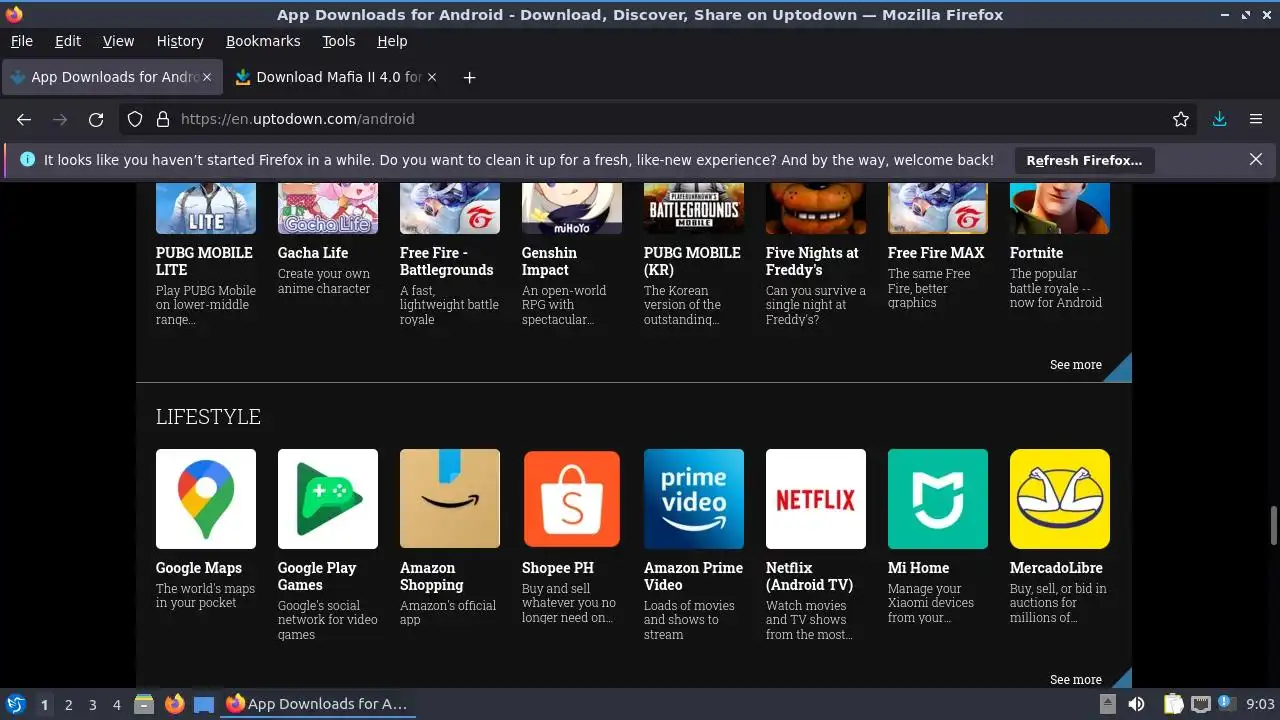Open the Shopee PH app icon
1280x720 pixels.
pos(572,499)
